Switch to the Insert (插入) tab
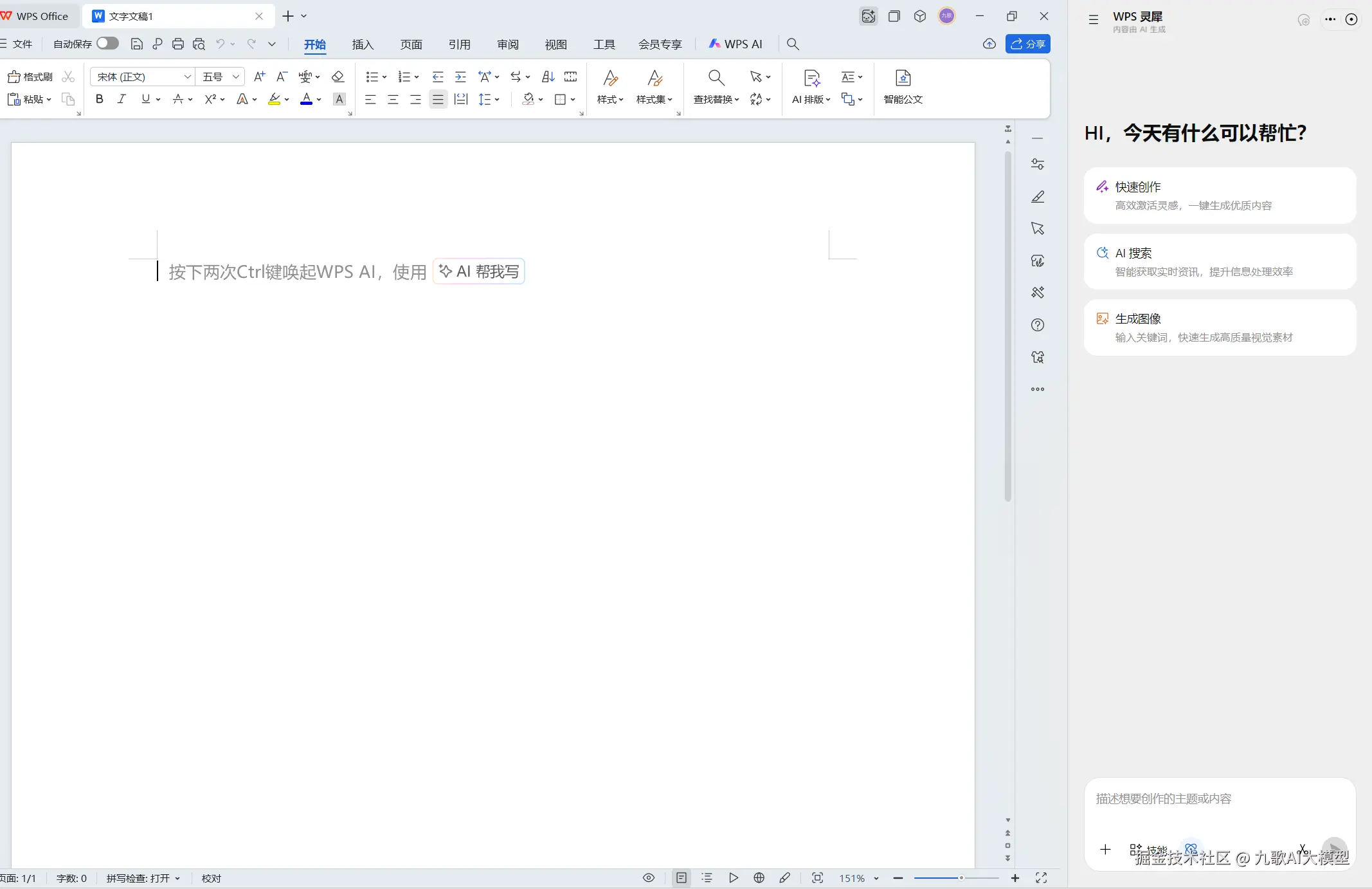This screenshot has width=1372, height=889. click(x=363, y=44)
